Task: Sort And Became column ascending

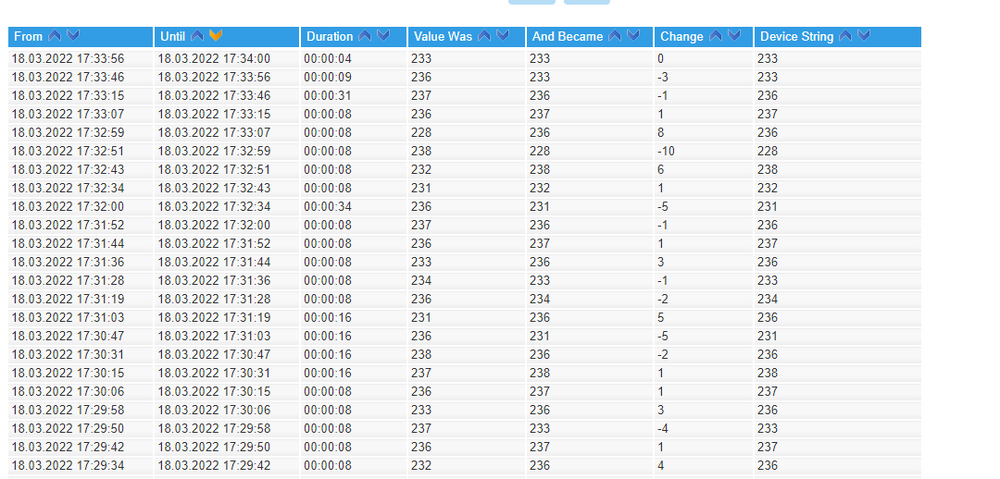Action: point(615,37)
